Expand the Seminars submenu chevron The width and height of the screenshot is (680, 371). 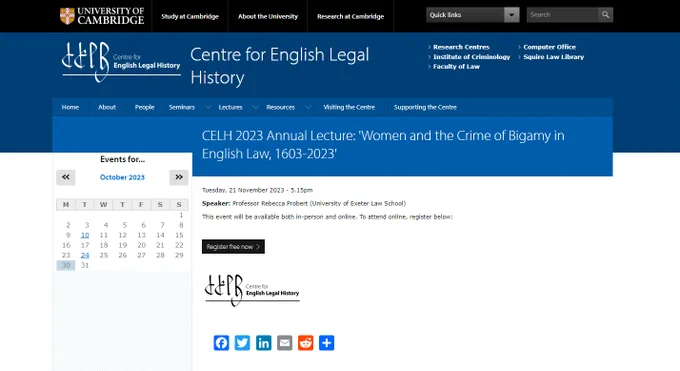pos(208,107)
